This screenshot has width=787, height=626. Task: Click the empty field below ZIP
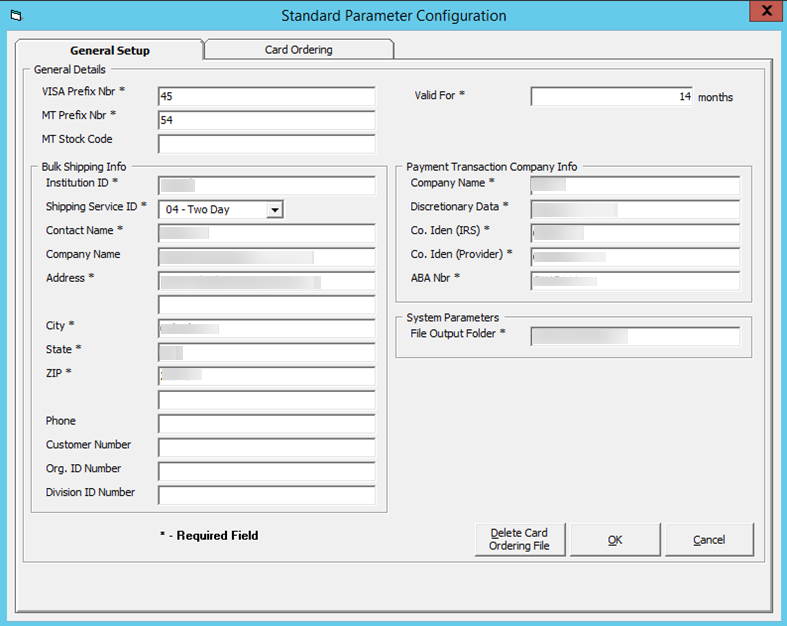pyautogui.click(x=267, y=400)
